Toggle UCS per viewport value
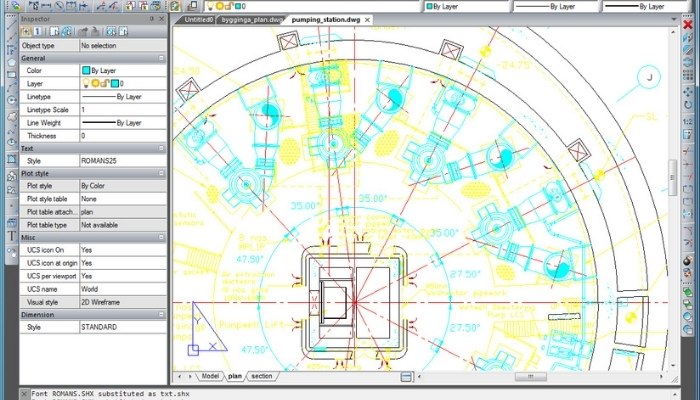Viewport: 700px width, 400px height. [123, 276]
